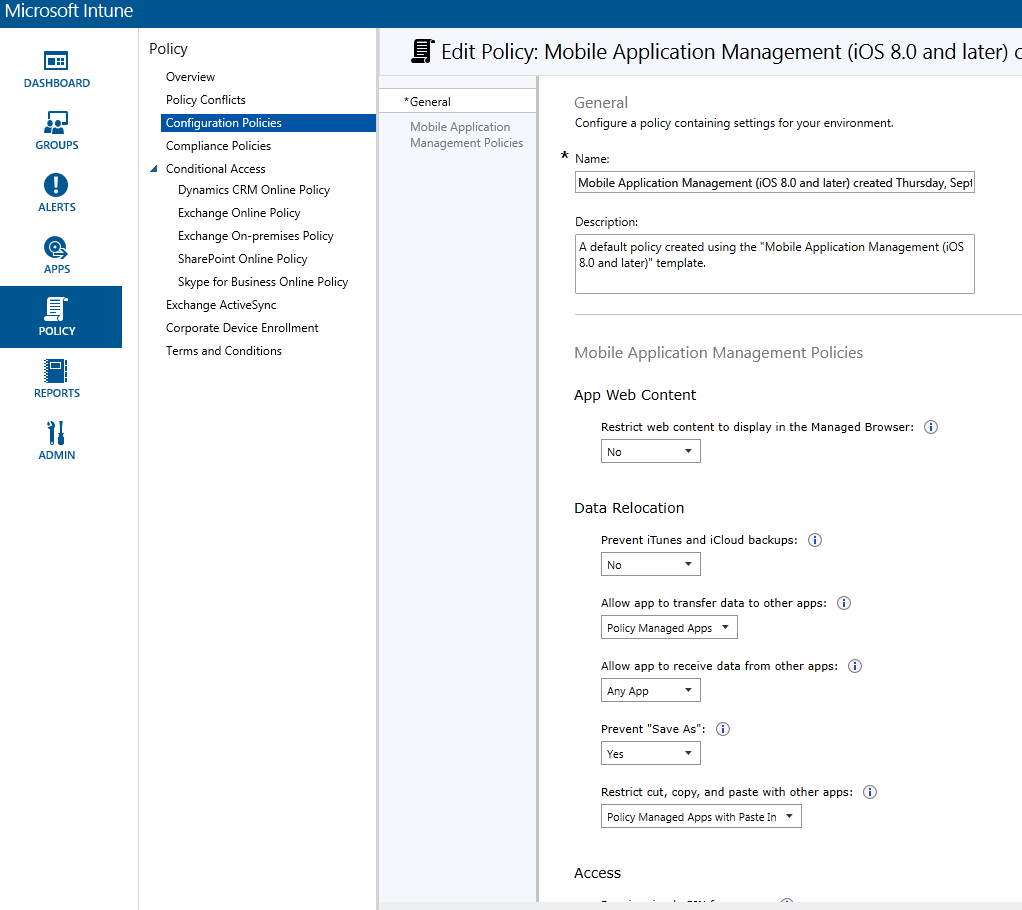Open Allow app to transfer data dropdown
The height and width of the screenshot is (910, 1022).
point(669,627)
